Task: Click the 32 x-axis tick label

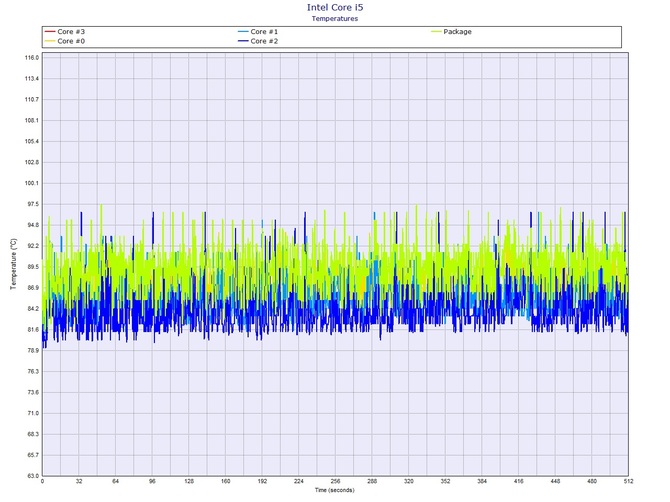Action: [79, 481]
